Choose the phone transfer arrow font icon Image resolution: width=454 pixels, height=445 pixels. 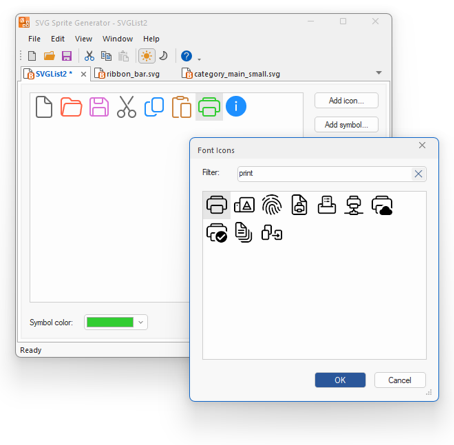click(272, 233)
